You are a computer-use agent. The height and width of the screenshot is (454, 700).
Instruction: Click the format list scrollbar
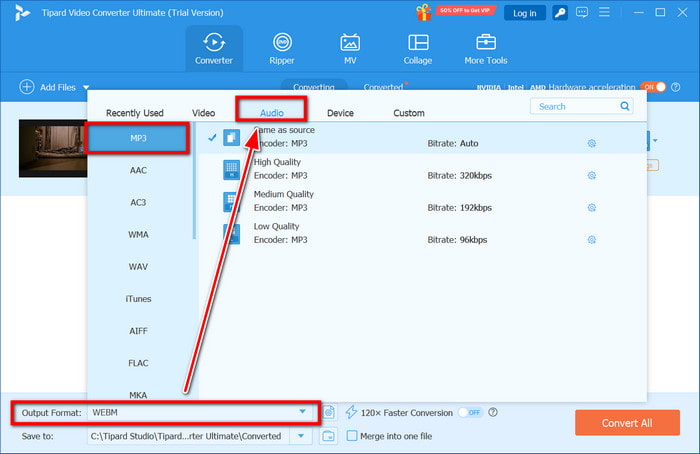coord(194,181)
